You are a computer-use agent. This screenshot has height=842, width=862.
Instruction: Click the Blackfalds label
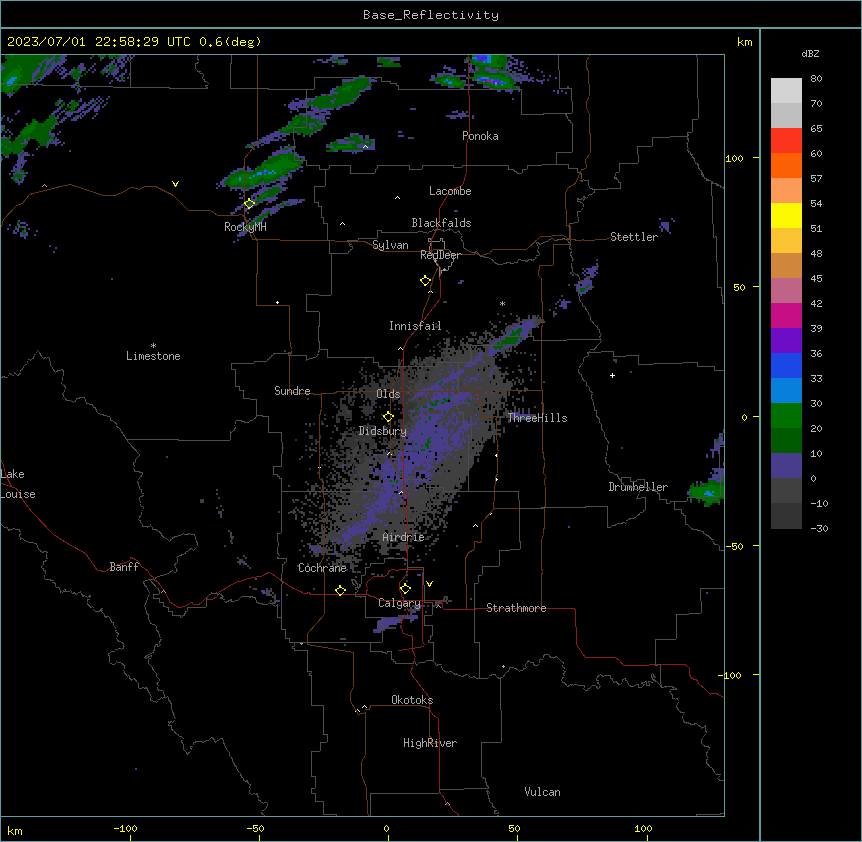(441, 223)
